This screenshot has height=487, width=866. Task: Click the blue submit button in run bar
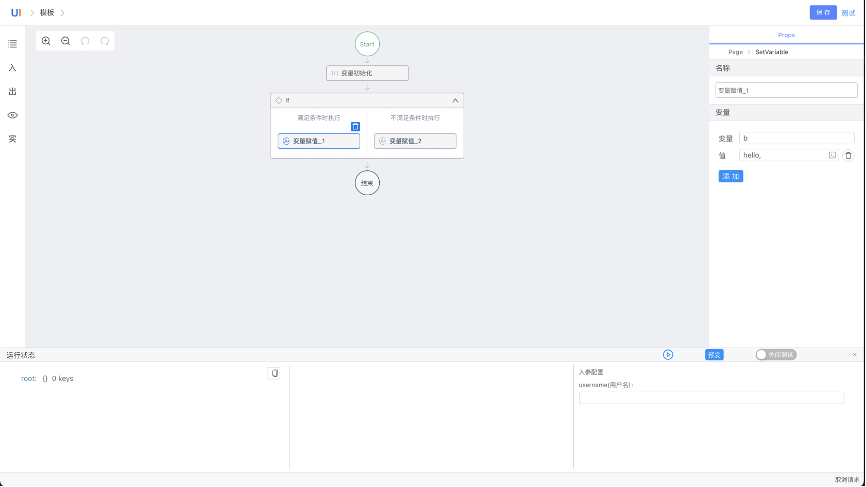(x=714, y=354)
